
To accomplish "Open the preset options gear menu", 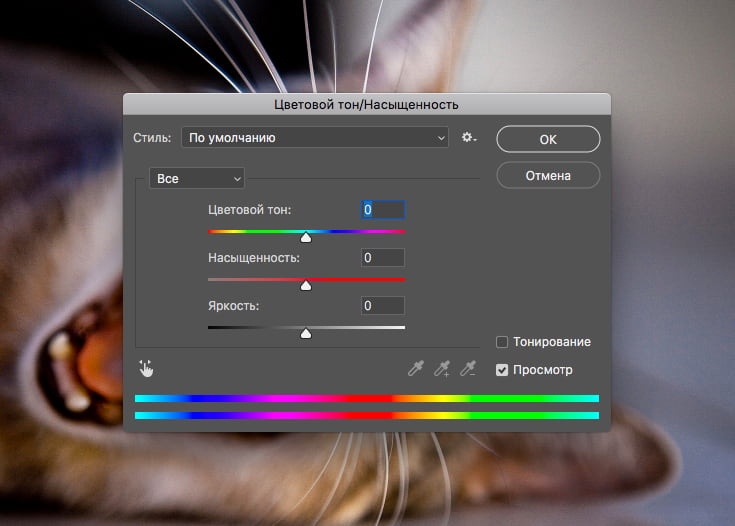I will click(468, 138).
